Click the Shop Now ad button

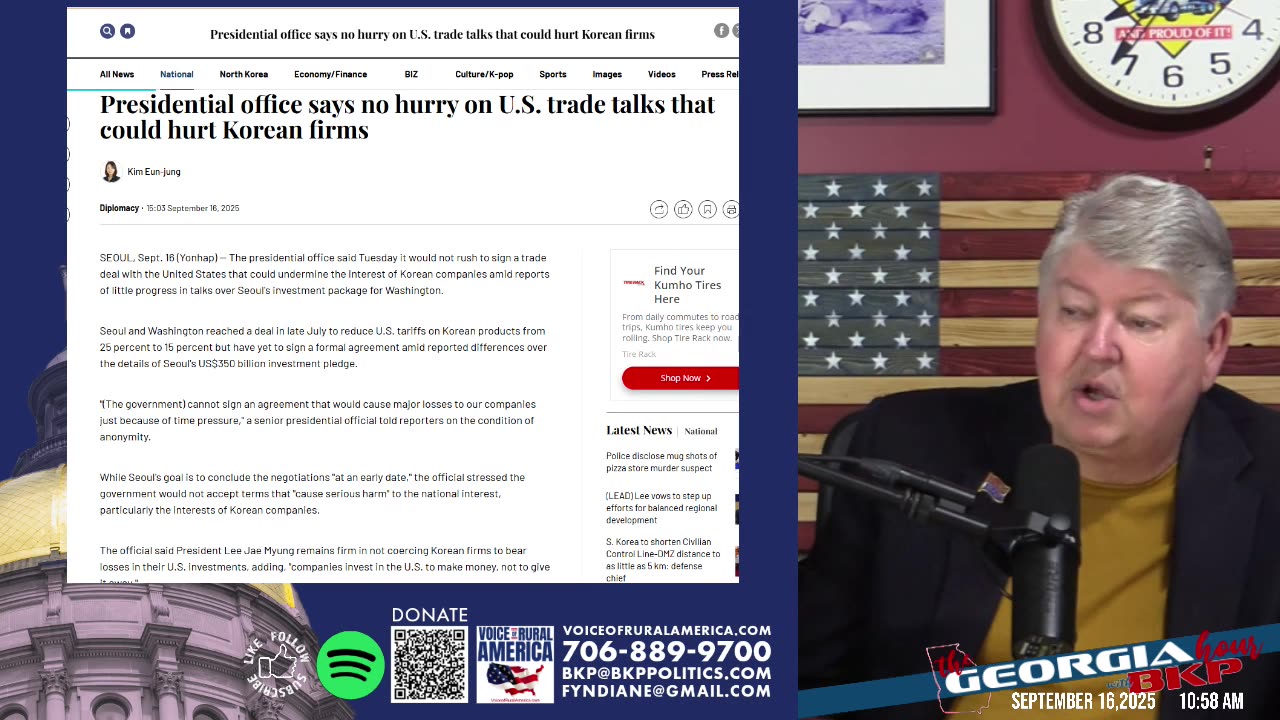coord(680,378)
